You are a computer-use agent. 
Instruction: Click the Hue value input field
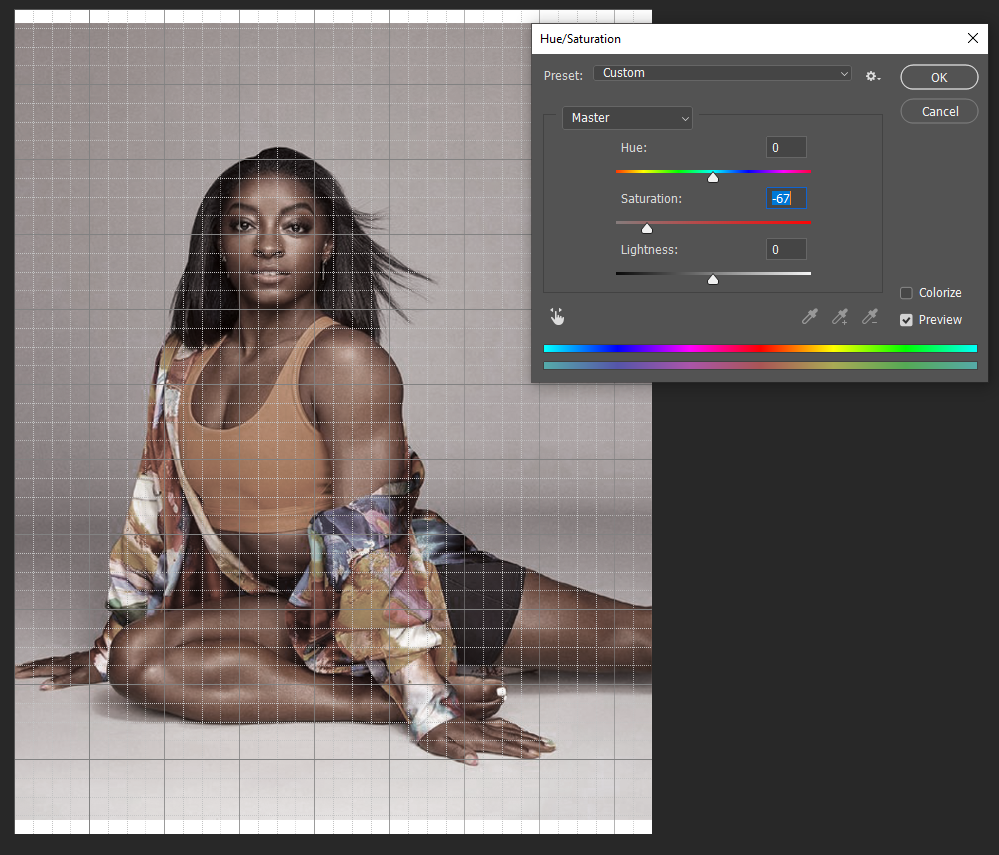(786, 147)
